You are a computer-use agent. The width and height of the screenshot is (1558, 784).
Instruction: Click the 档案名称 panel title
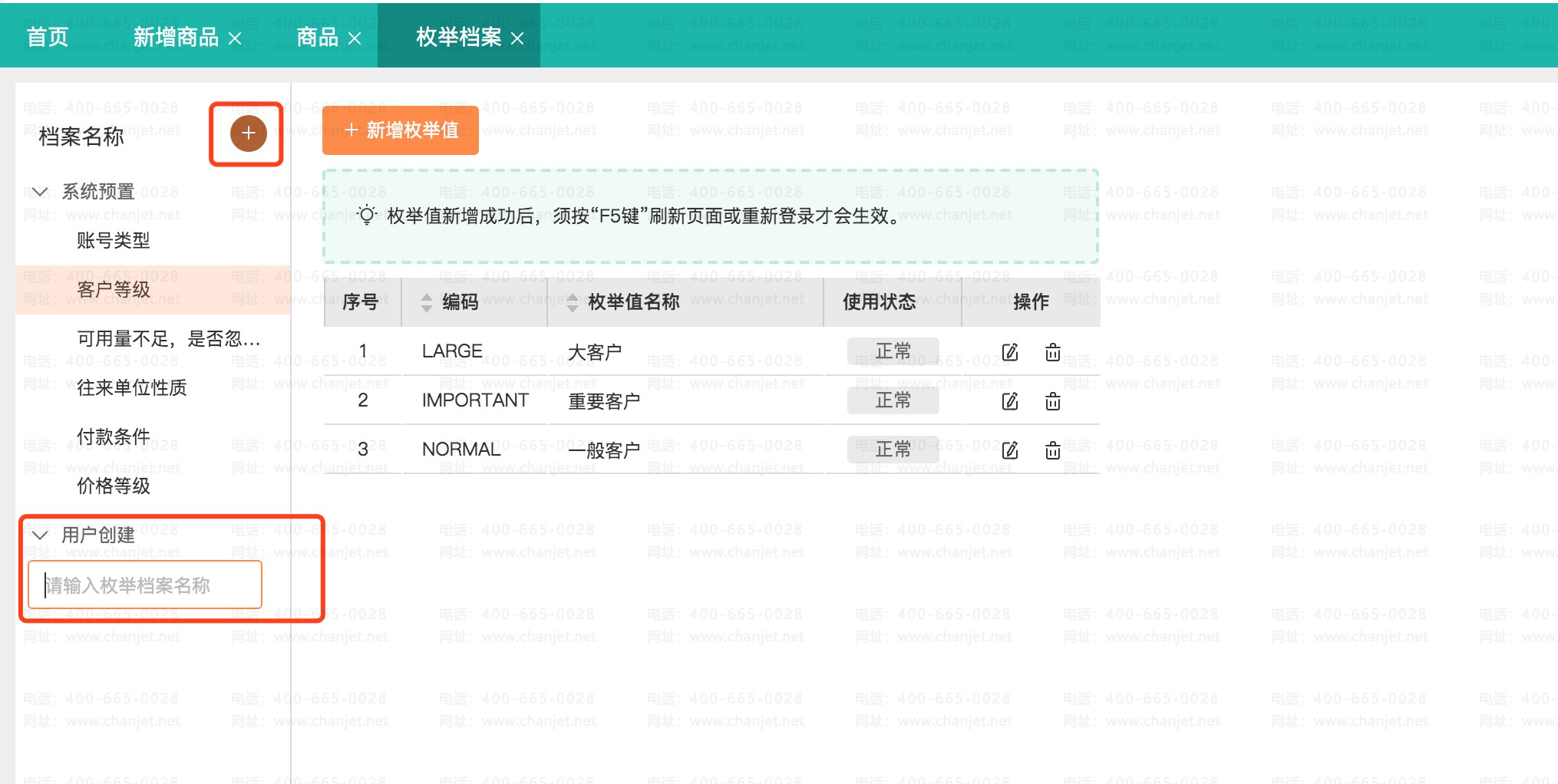coord(81,137)
